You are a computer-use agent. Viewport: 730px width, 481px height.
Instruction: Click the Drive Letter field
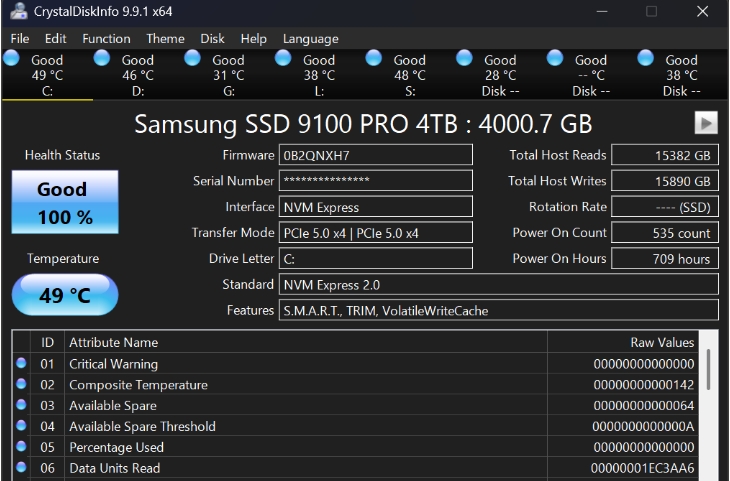376,258
